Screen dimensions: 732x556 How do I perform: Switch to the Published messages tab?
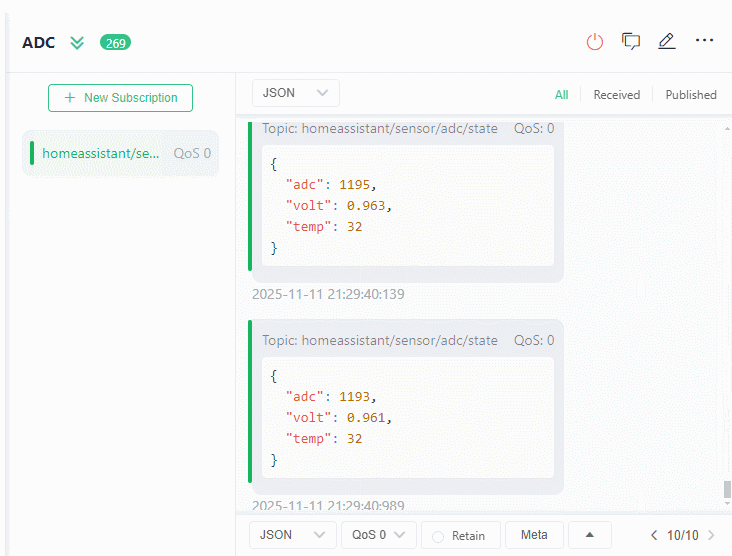pos(690,95)
